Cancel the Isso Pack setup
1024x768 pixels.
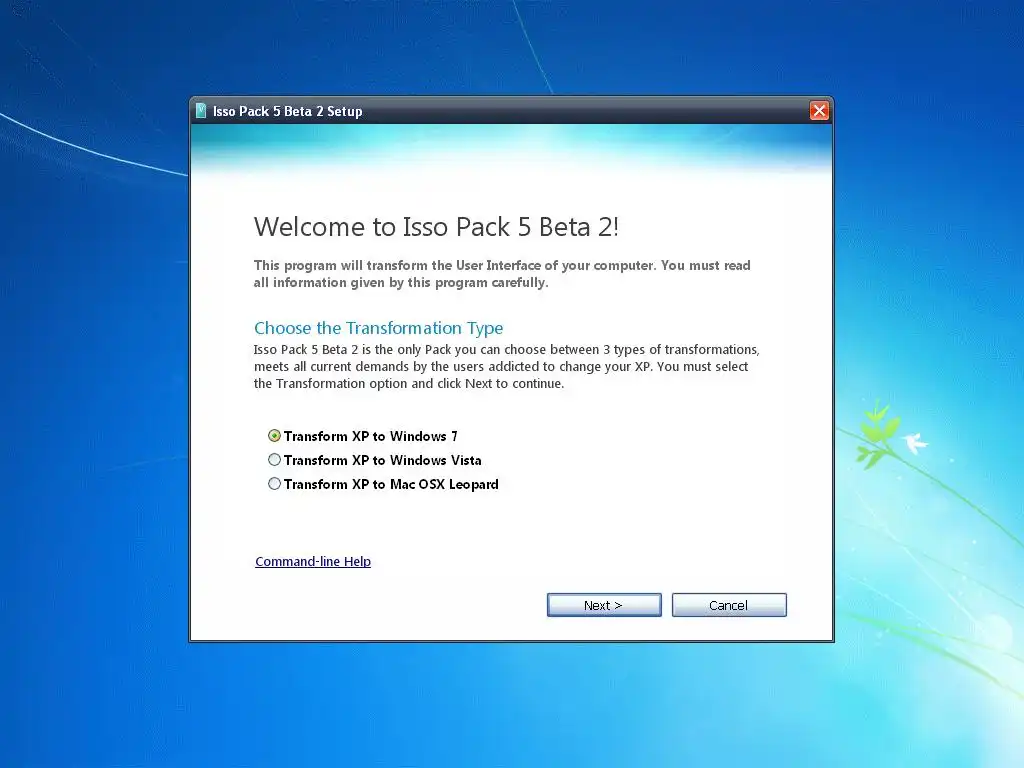[729, 605]
